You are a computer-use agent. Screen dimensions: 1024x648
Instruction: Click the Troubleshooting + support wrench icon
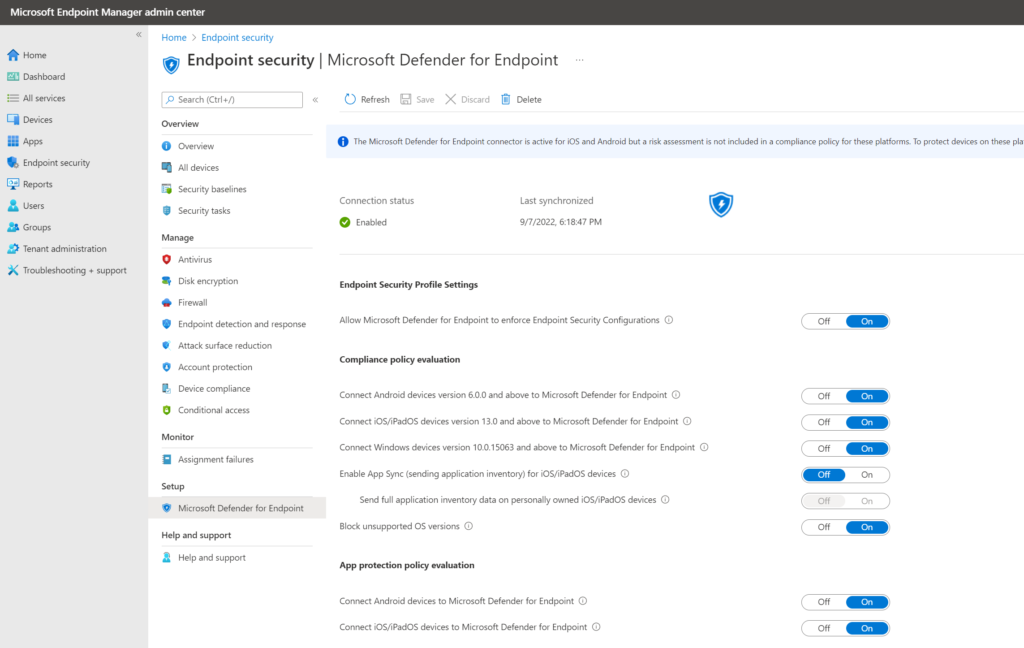(x=13, y=270)
